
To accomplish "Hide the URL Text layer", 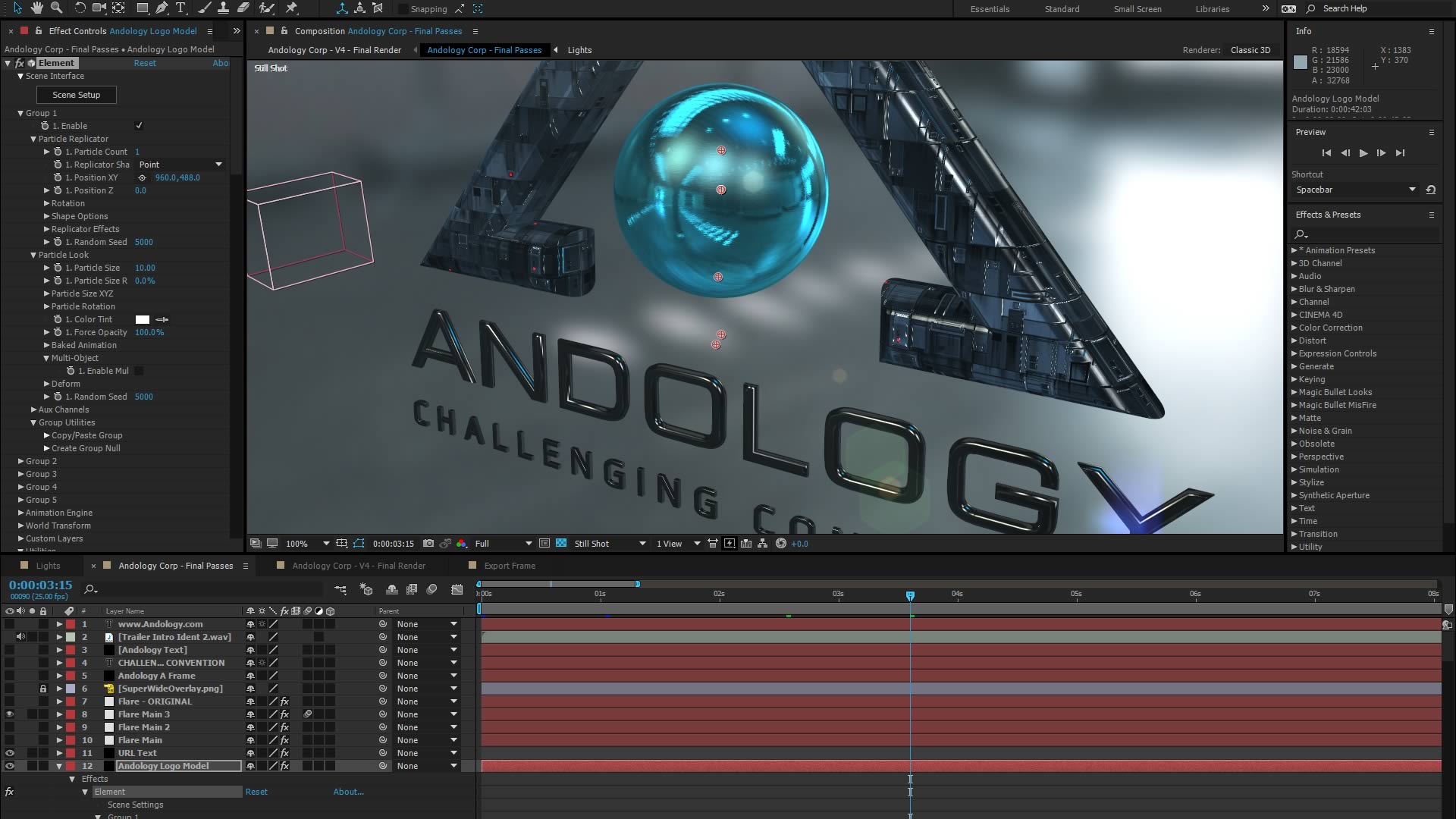I will (10, 753).
